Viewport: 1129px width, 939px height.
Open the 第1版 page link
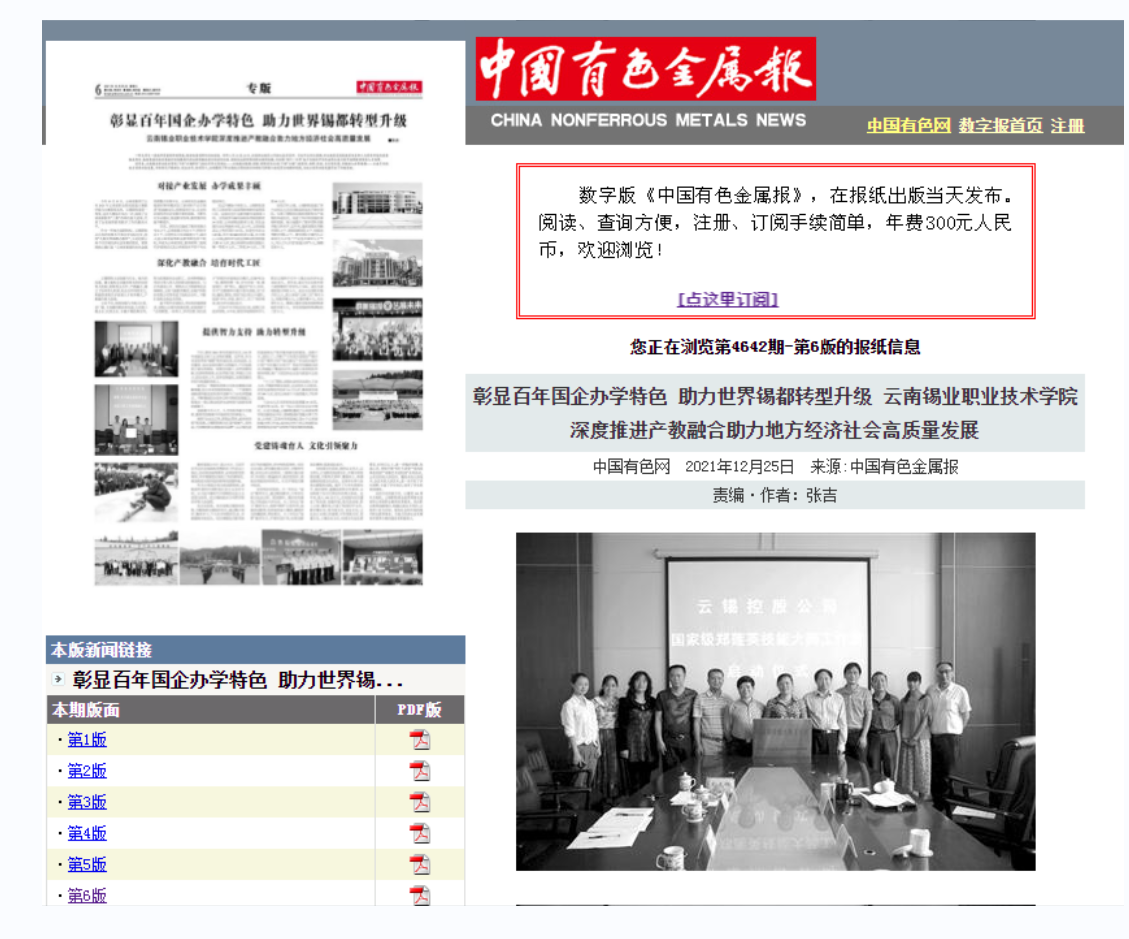click(x=87, y=740)
